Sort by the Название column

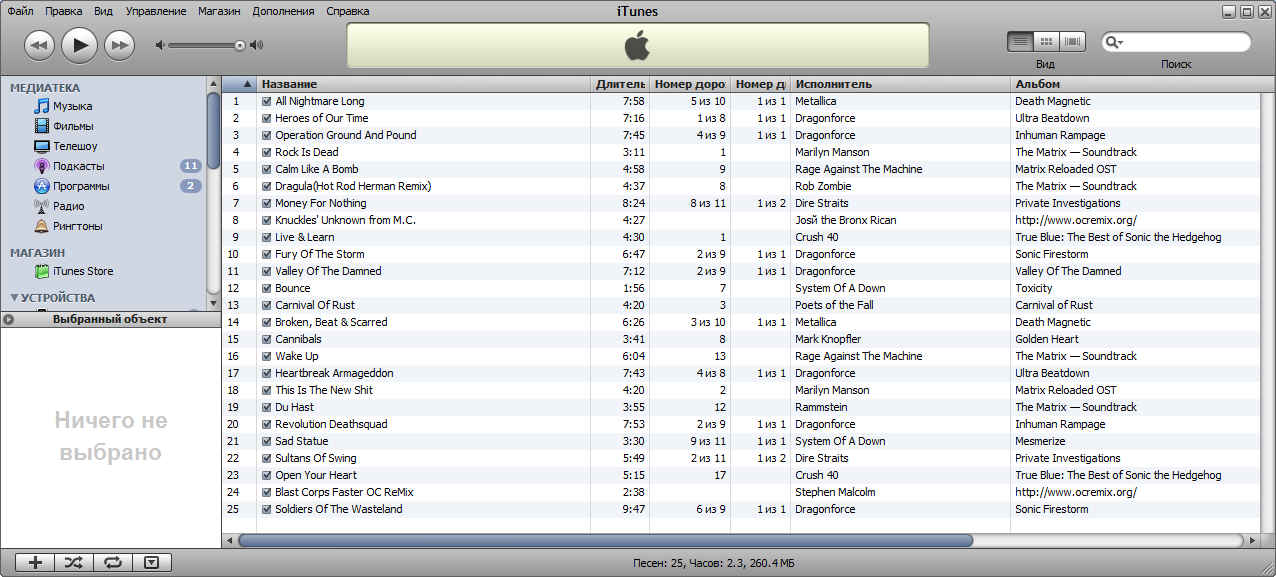[424, 84]
